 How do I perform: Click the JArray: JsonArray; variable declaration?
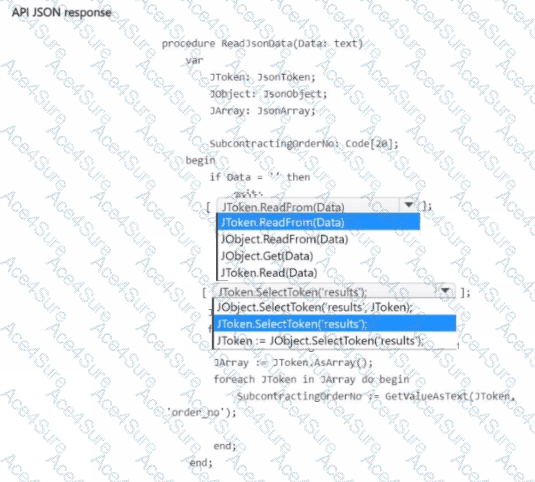tap(262, 111)
